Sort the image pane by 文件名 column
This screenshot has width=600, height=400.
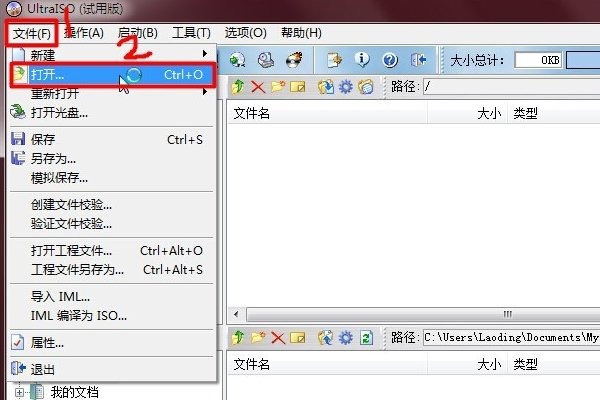pyautogui.click(x=327, y=113)
